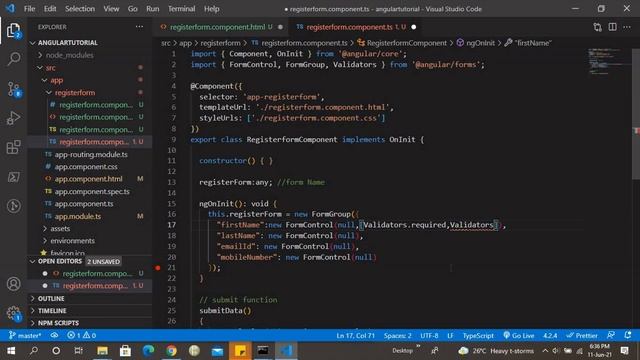This screenshot has height=360, width=640.
Task: Click the VS Code taskbar icon
Action: 286,351
